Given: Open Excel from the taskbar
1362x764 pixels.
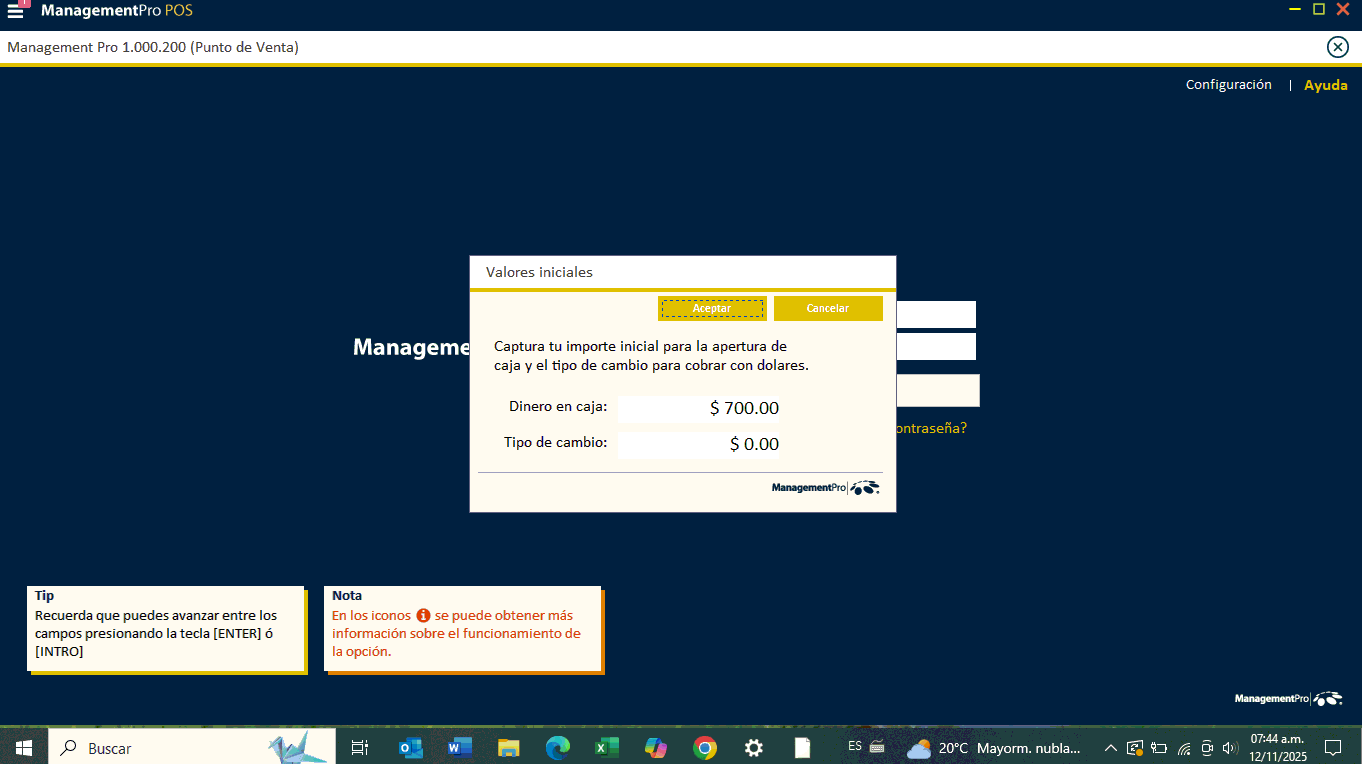Looking at the screenshot, I should tap(607, 748).
